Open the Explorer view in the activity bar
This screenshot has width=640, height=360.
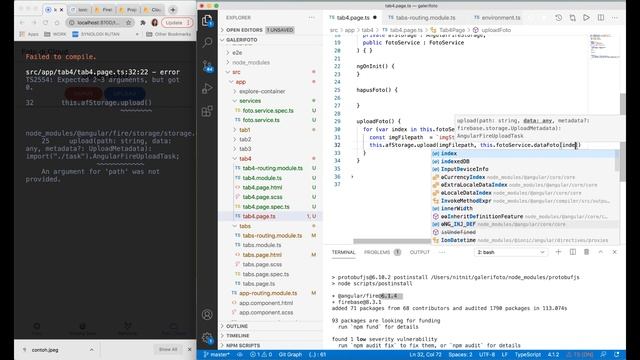click(207, 20)
